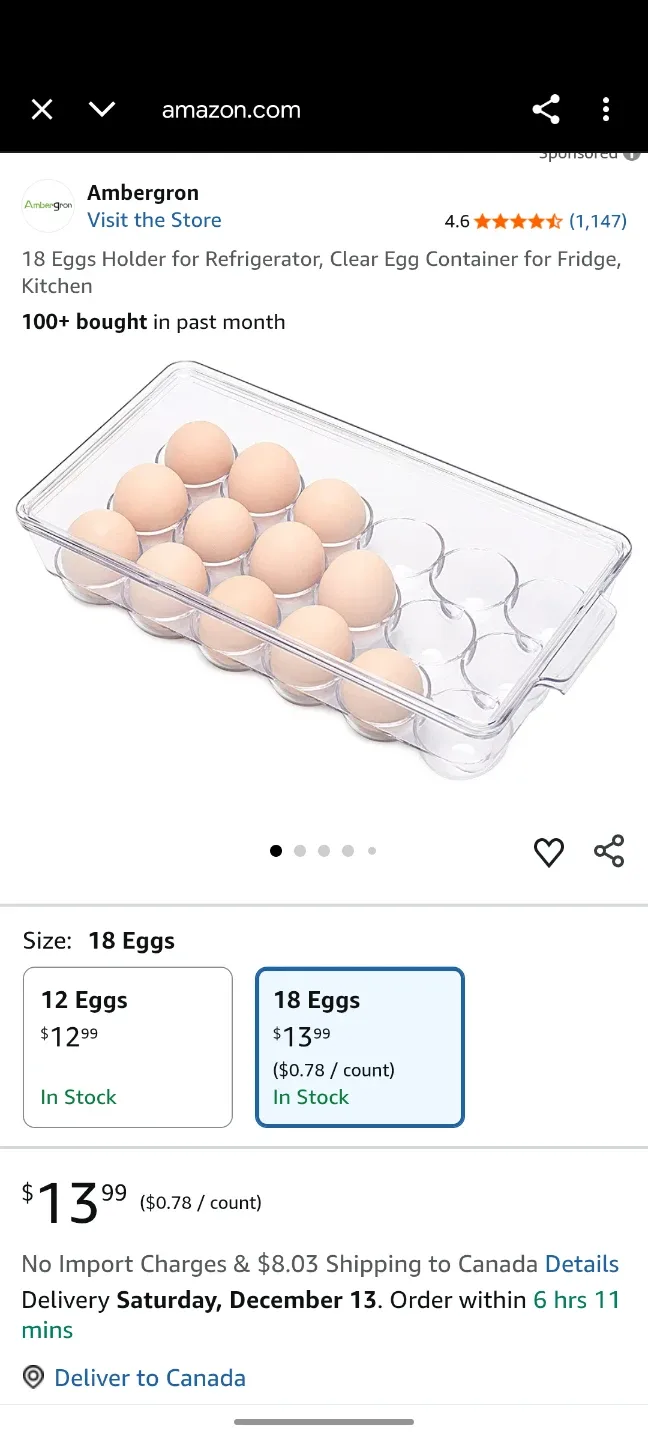Close the page with the X icon
Viewport: 648px width, 1440px height.
[42, 110]
